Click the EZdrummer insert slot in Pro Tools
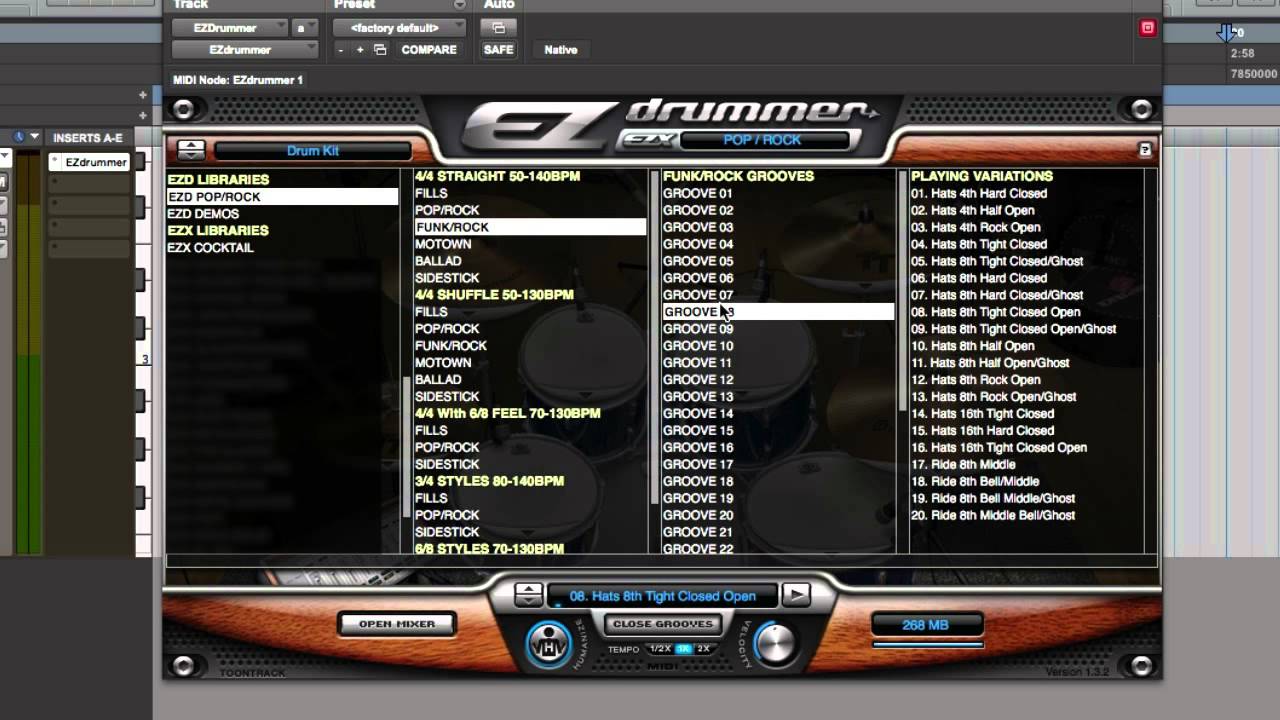Viewport: 1280px width, 720px height. pos(90,162)
